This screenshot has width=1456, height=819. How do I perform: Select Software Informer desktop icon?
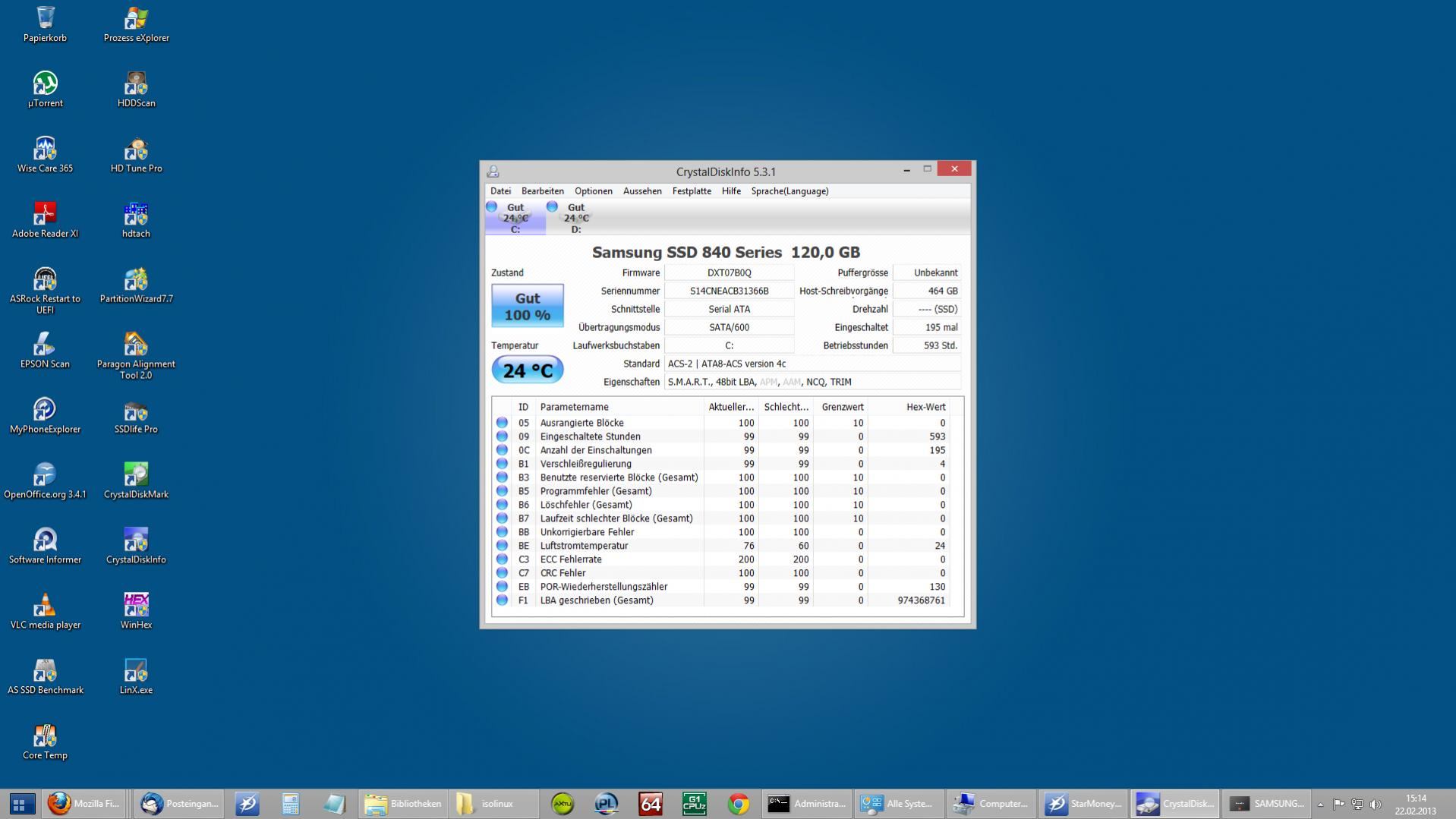pos(45,547)
